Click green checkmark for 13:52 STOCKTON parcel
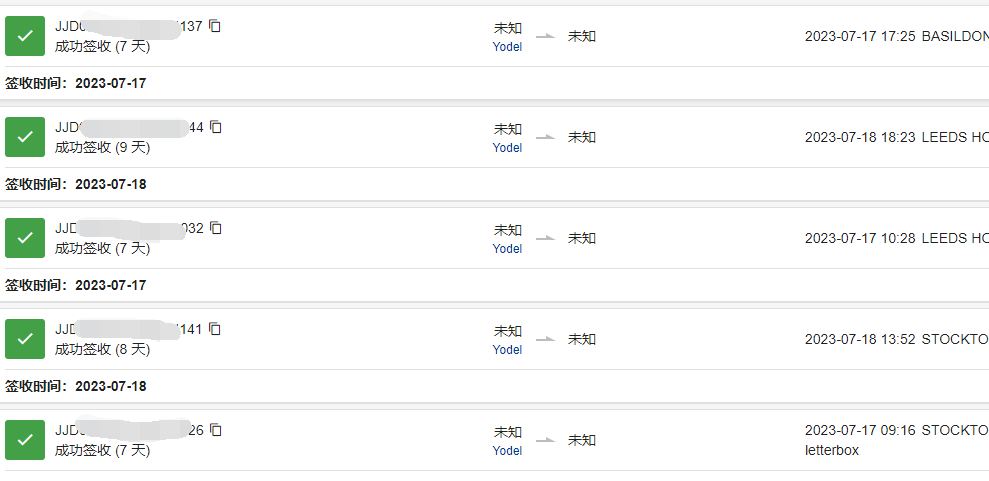 pyautogui.click(x=25, y=339)
